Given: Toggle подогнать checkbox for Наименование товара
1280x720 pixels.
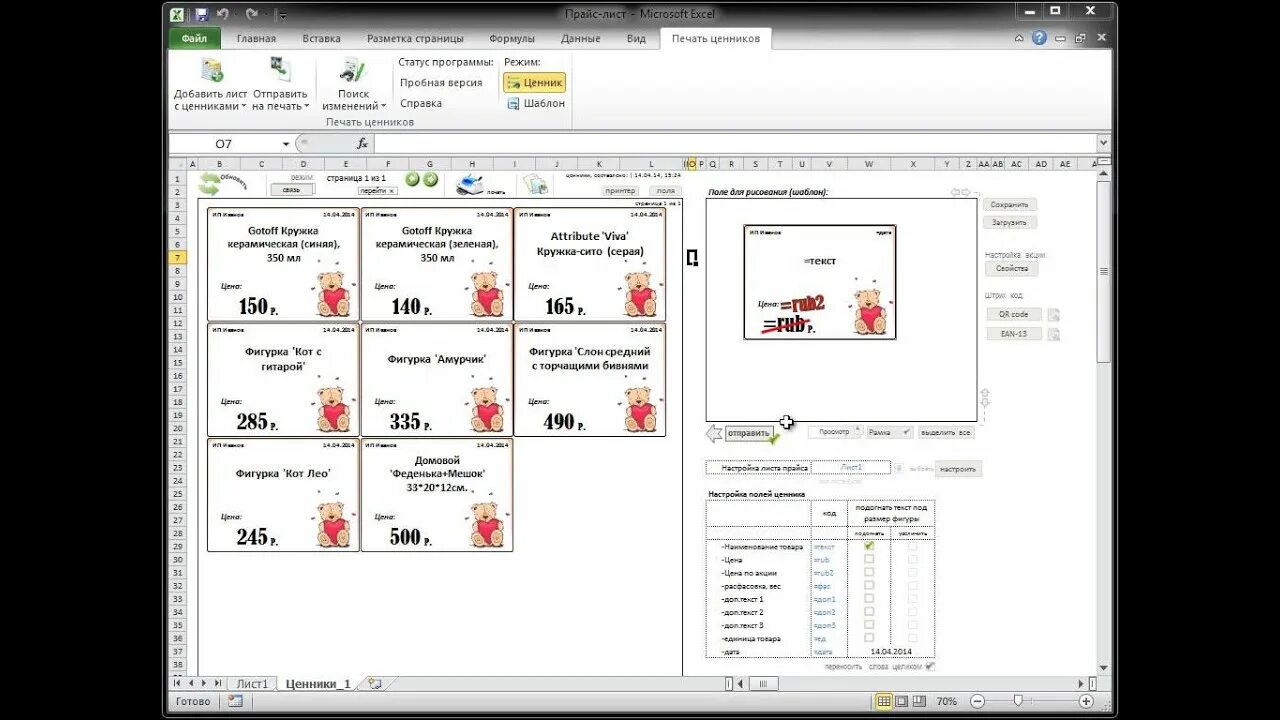Looking at the screenshot, I should tap(869, 546).
